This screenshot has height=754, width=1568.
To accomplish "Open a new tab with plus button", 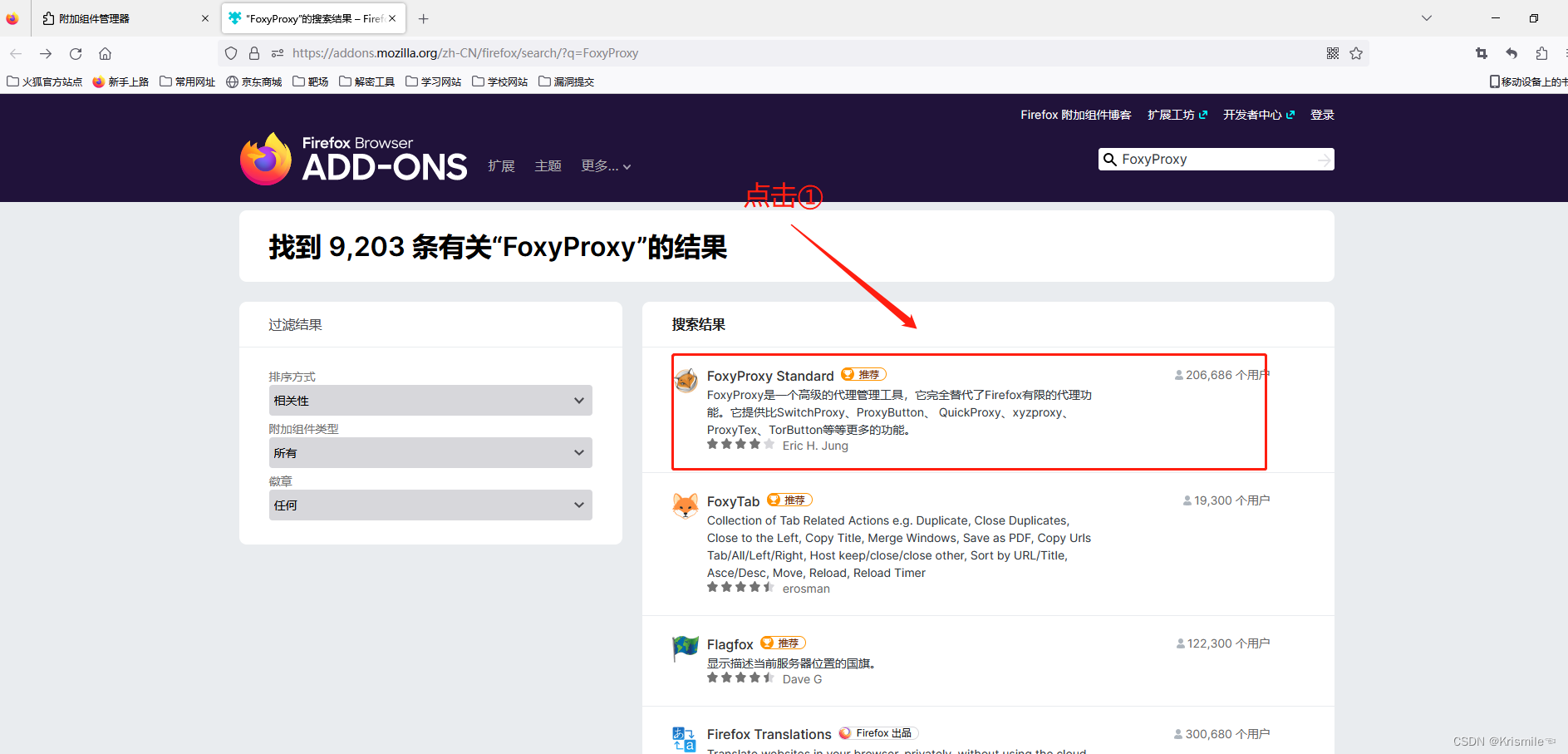I will click(x=423, y=18).
